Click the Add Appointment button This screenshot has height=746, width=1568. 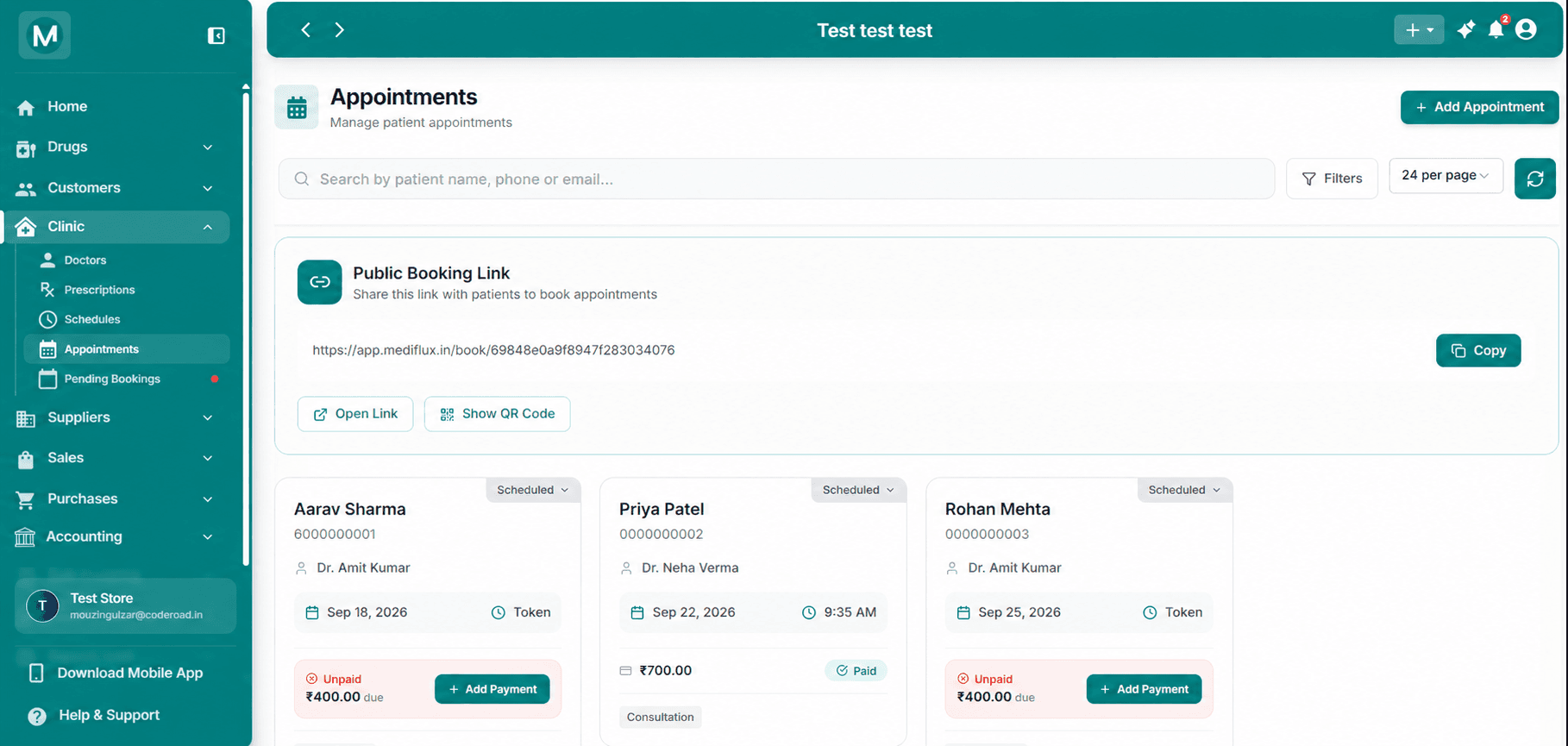tap(1479, 107)
